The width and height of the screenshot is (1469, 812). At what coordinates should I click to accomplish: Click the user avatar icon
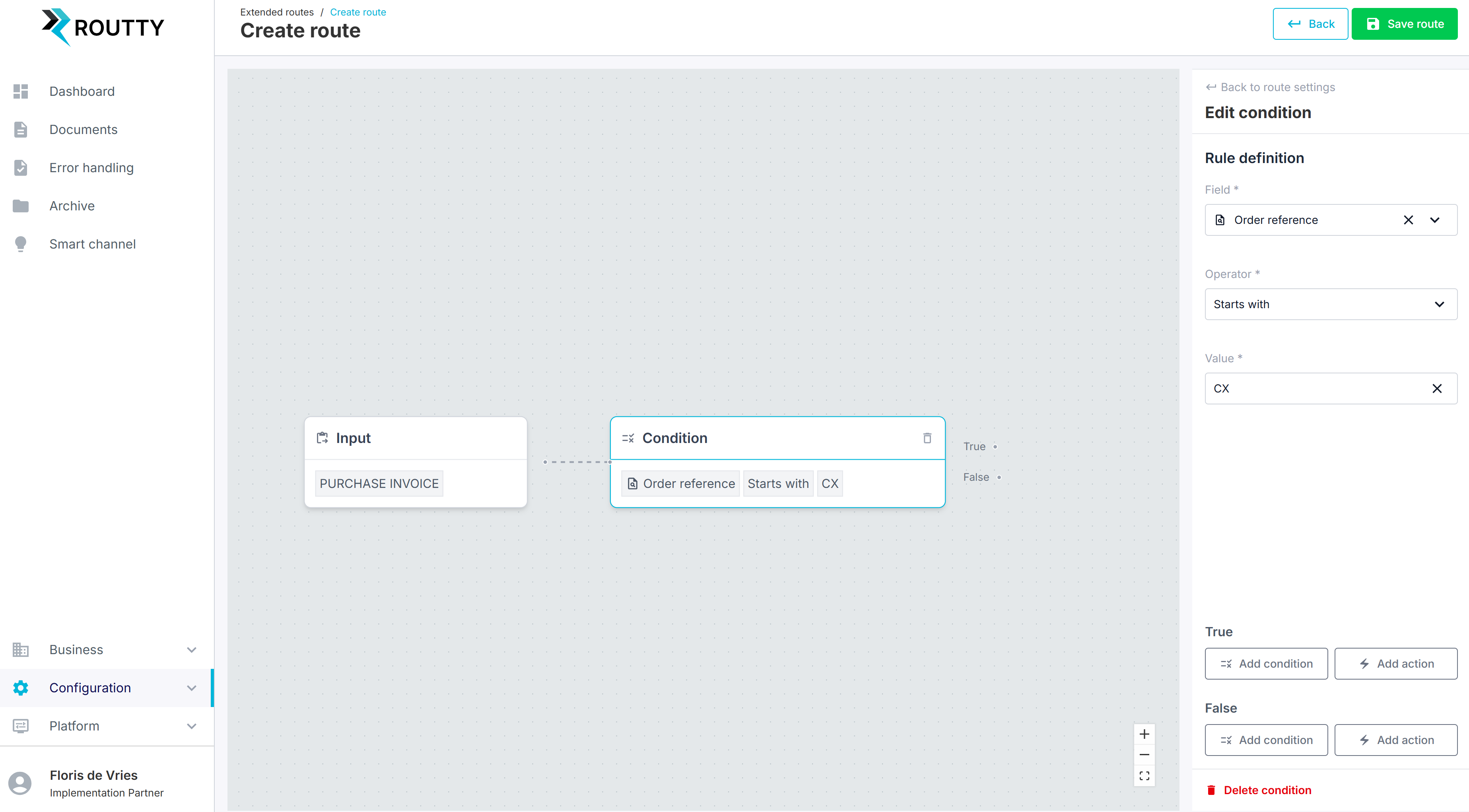(x=21, y=783)
